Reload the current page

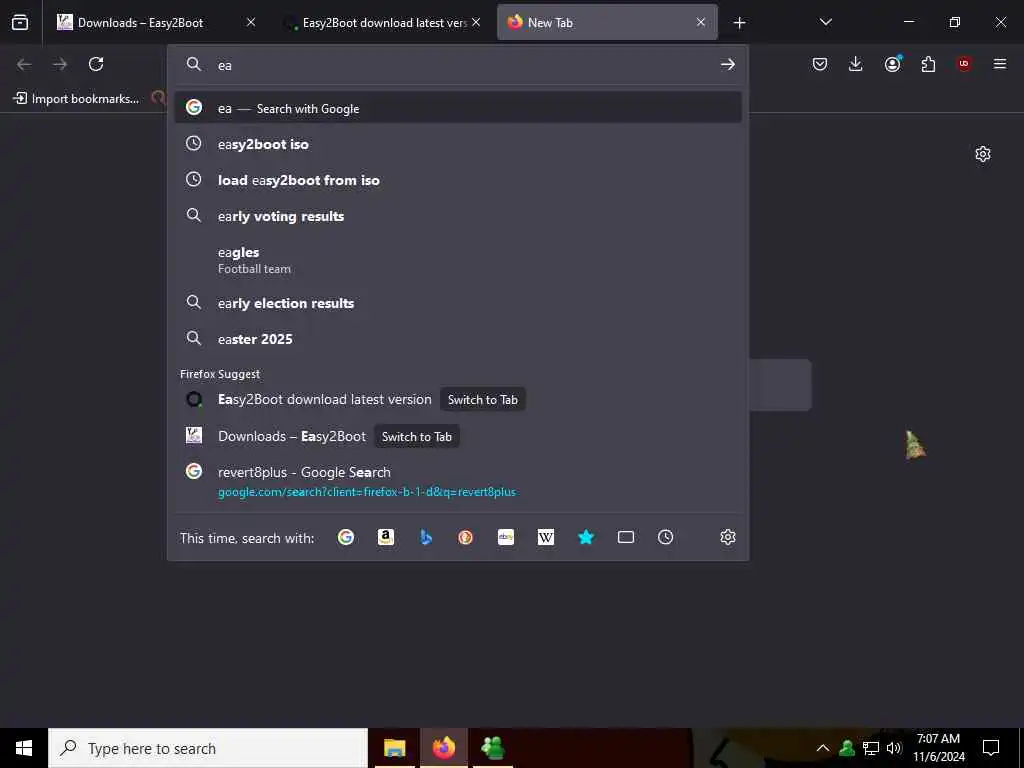[96, 64]
